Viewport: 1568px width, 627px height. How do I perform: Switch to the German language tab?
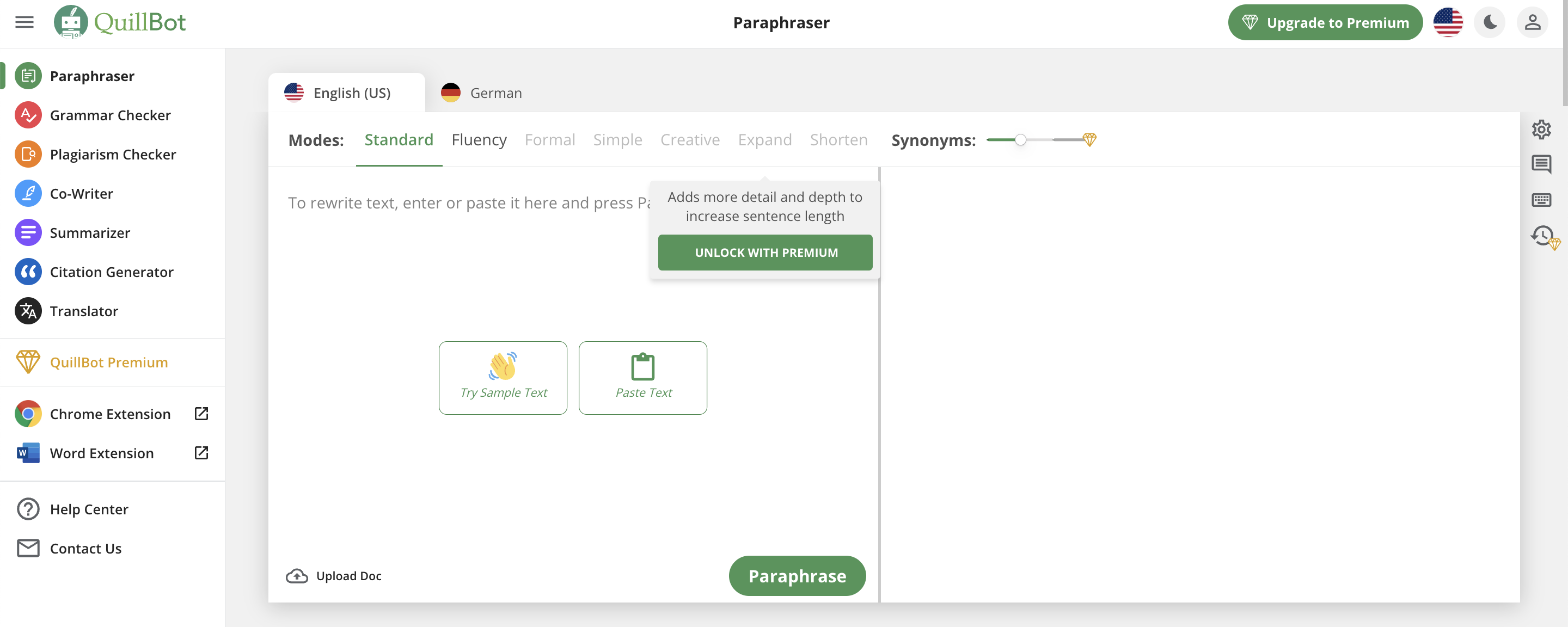[x=481, y=93]
